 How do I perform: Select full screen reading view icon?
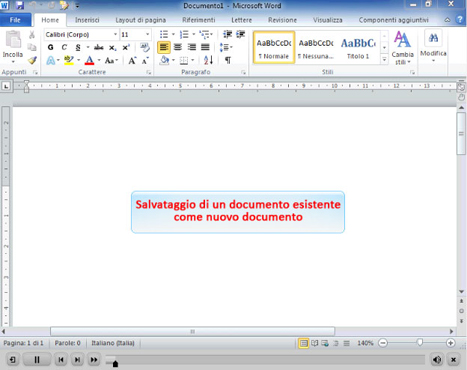click(315, 343)
